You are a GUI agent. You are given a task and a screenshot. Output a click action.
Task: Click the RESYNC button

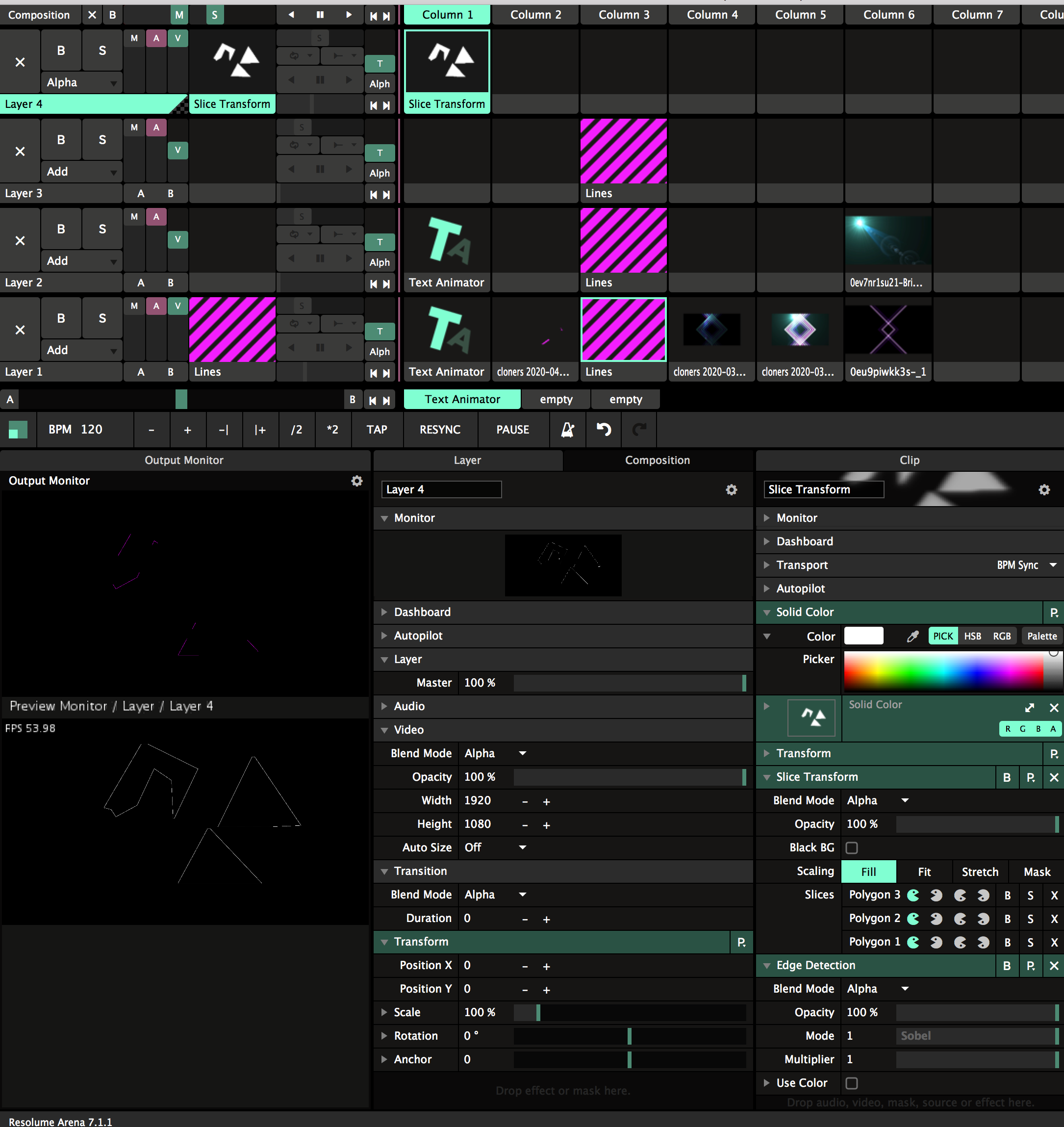(x=439, y=430)
